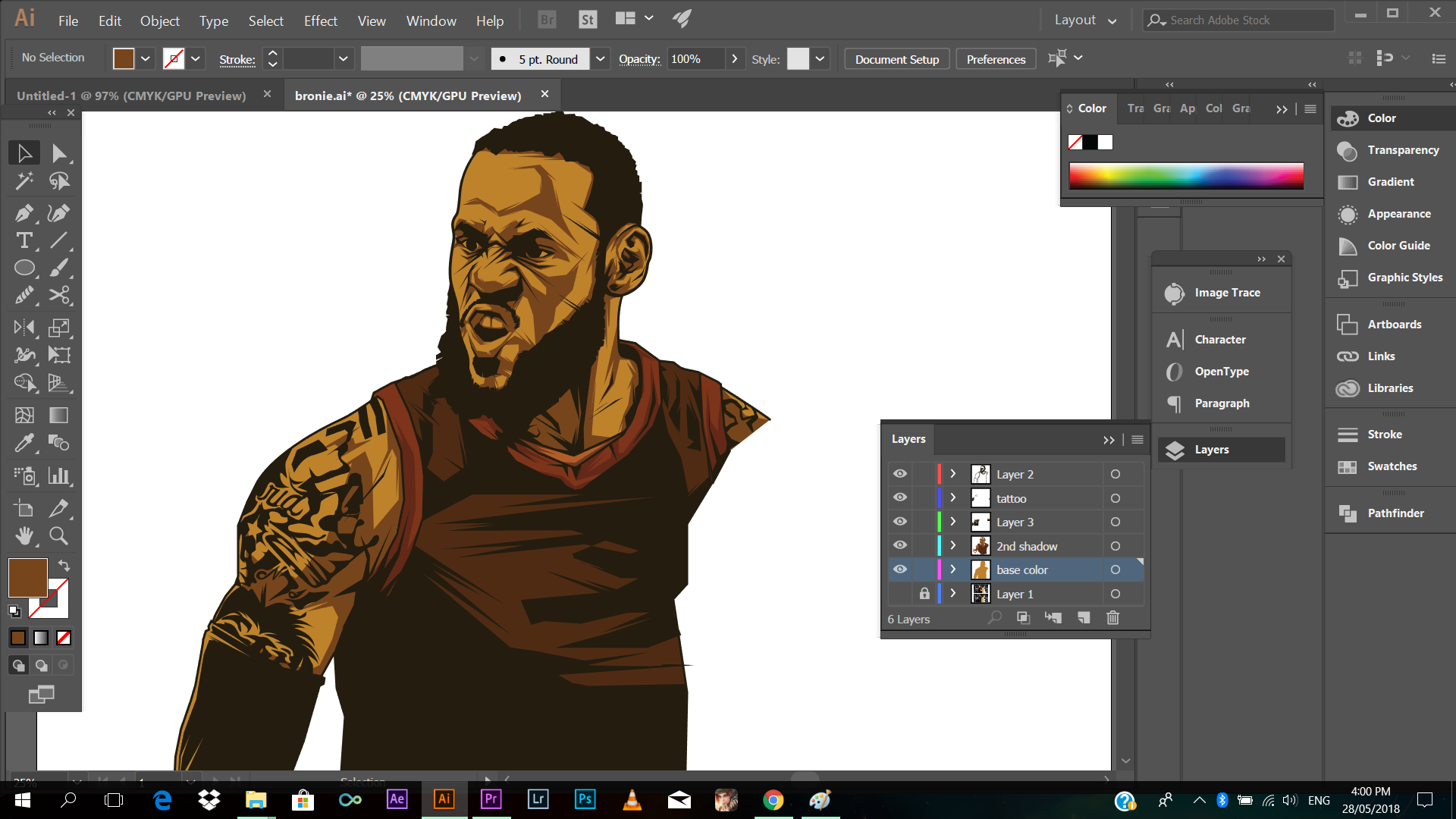Expand the Layer 2 contents

coord(953,474)
